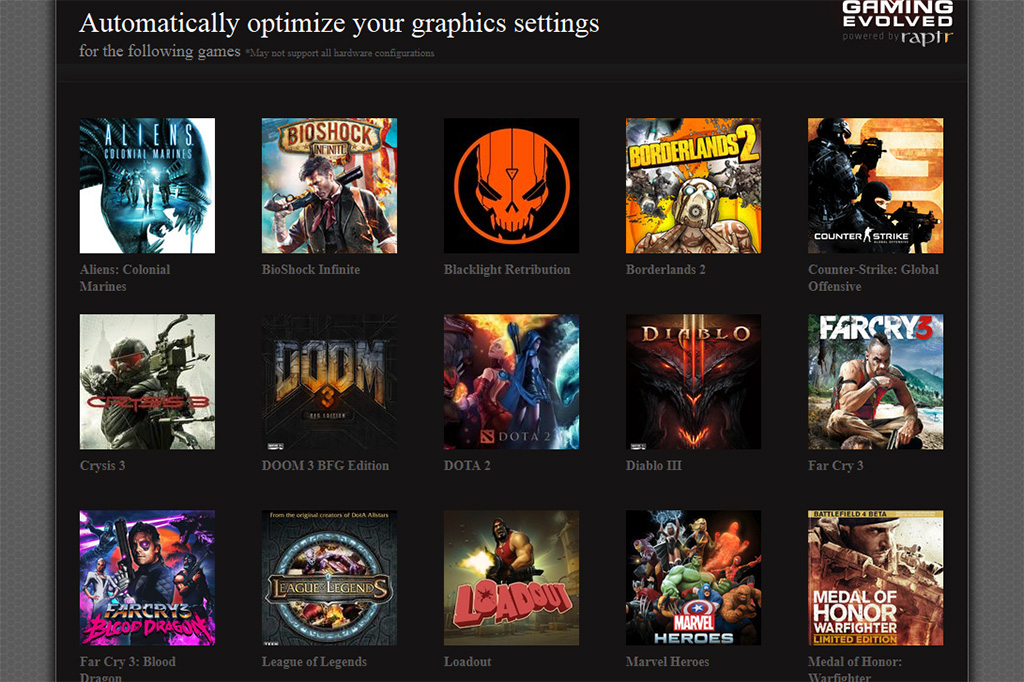
Task: Select the Far Cry 3: Blood Dragon cover art
Action: 147,577
